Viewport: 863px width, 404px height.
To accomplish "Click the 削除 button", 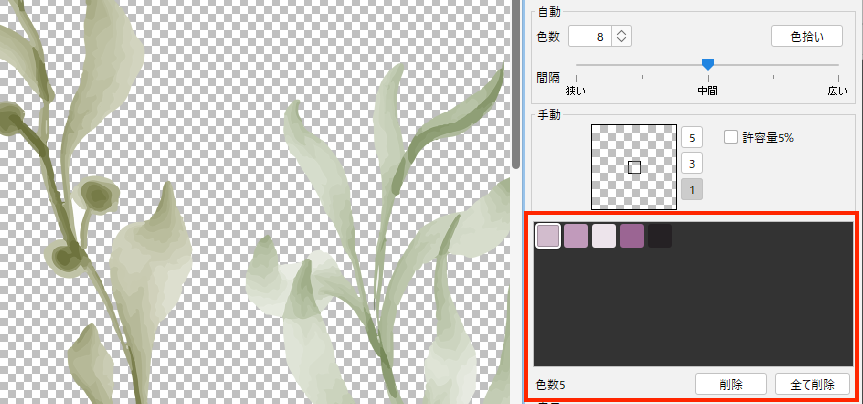I will 731,384.
